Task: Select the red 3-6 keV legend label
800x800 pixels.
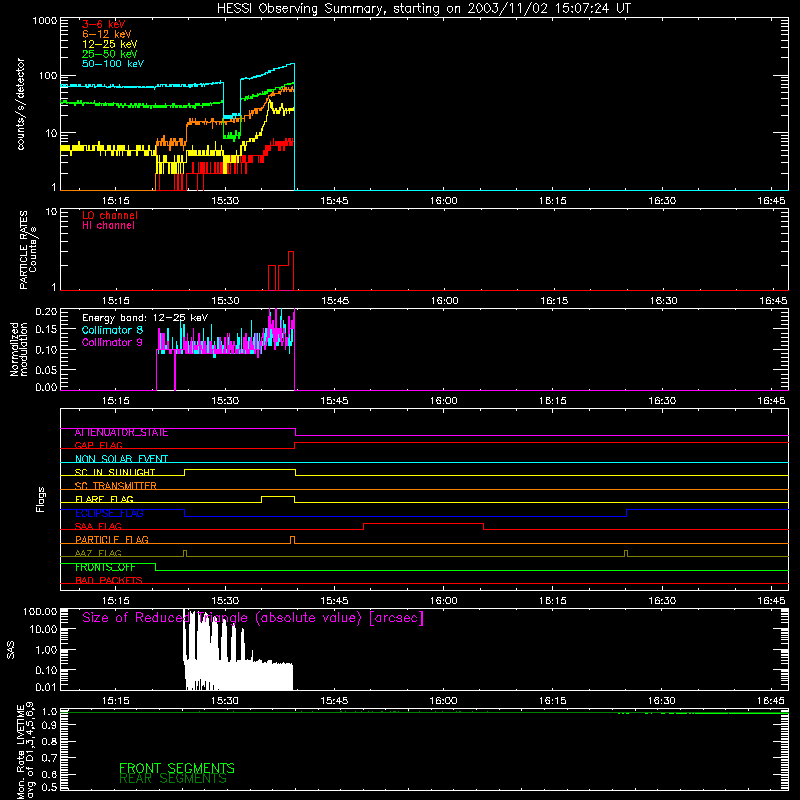Action: point(104,24)
